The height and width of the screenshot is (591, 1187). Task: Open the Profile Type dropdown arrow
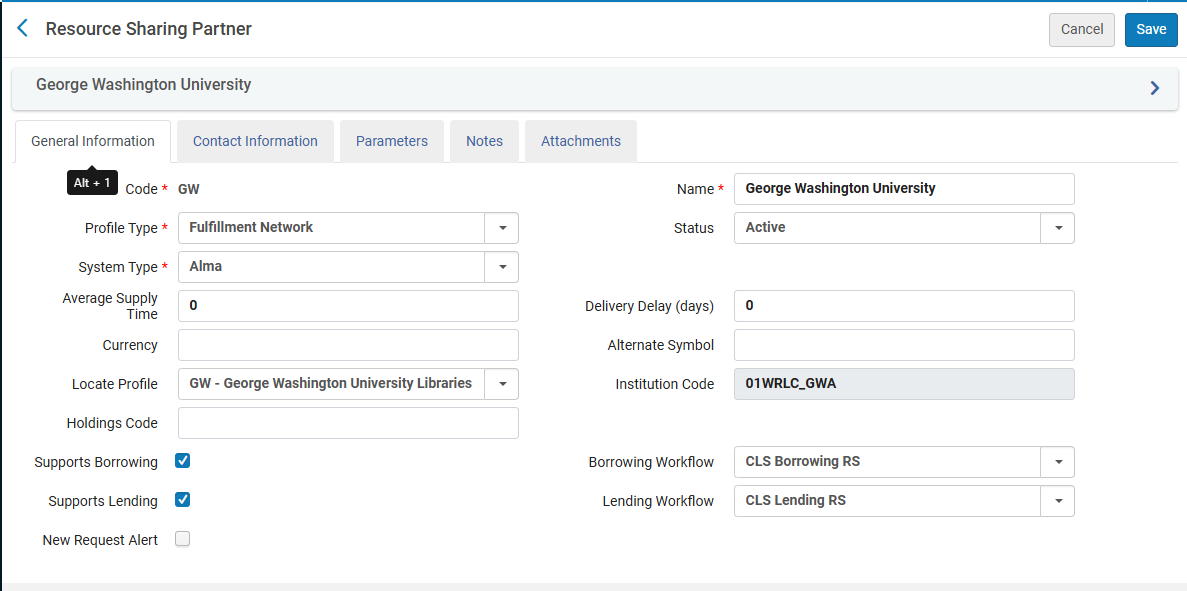[502, 228]
